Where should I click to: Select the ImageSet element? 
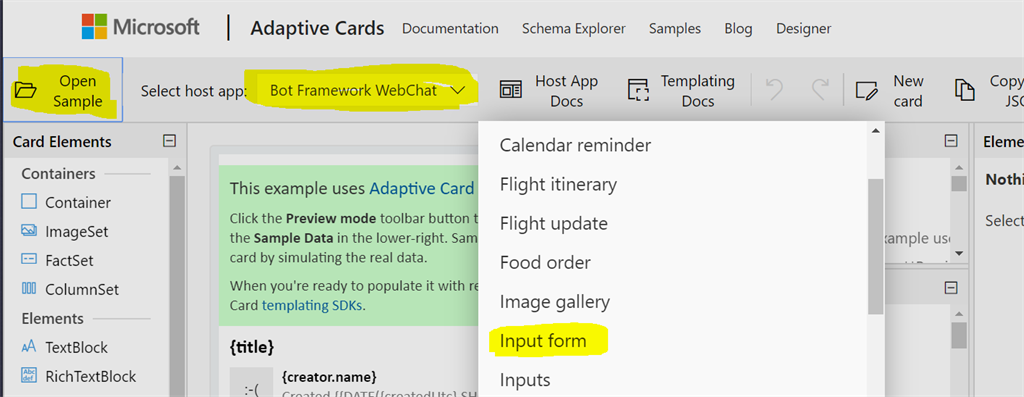(65, 231)
